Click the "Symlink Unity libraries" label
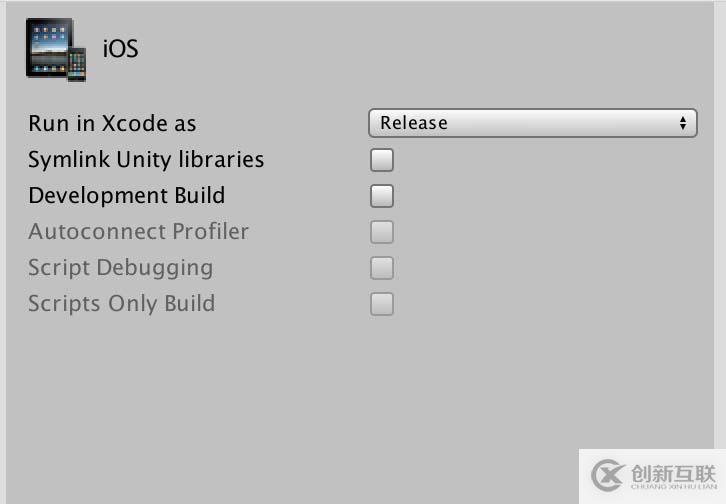The height and width of the screenshot is (504, 726). click(146, 160)
